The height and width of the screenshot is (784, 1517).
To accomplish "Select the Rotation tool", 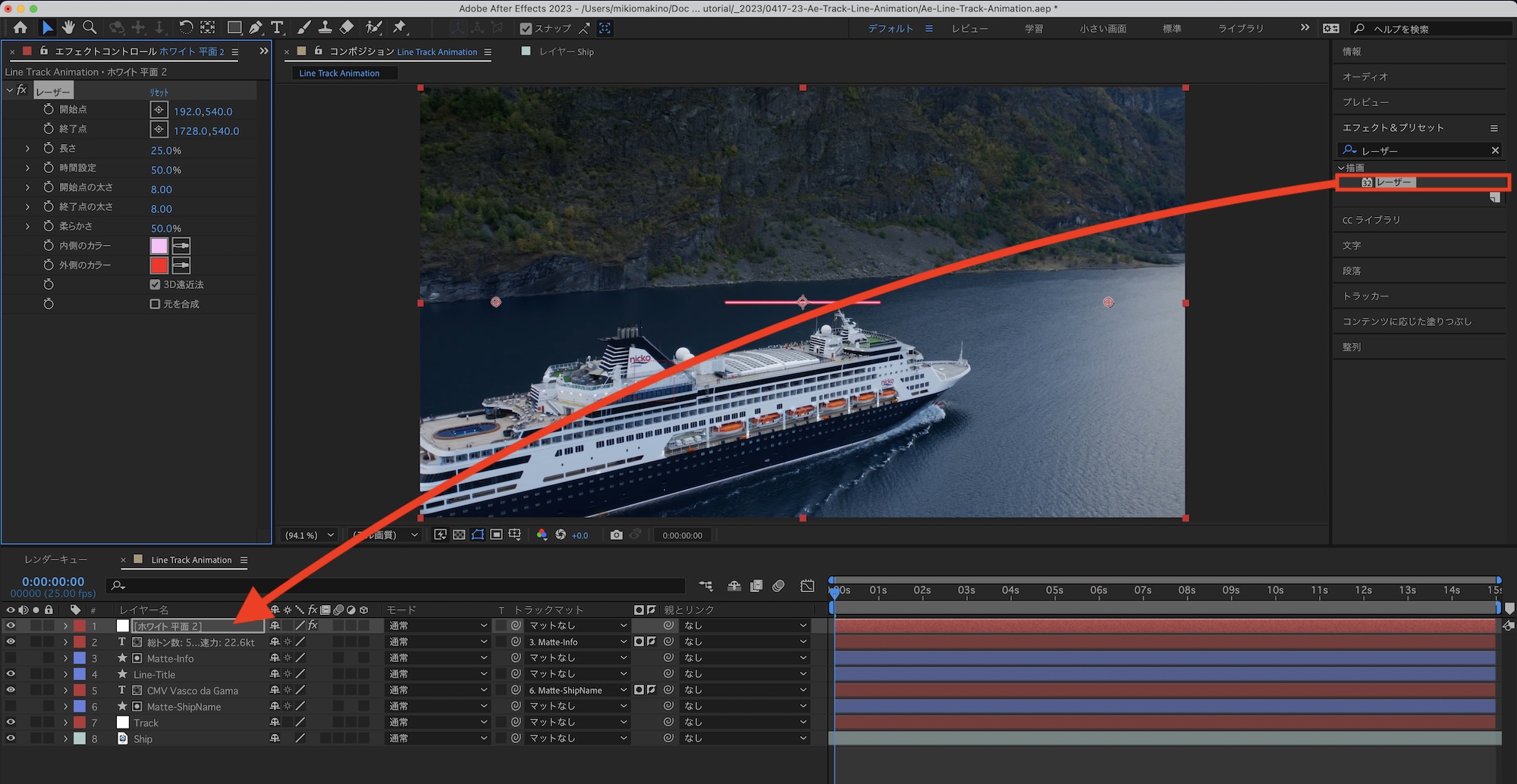I will click(x=186, y=28).
